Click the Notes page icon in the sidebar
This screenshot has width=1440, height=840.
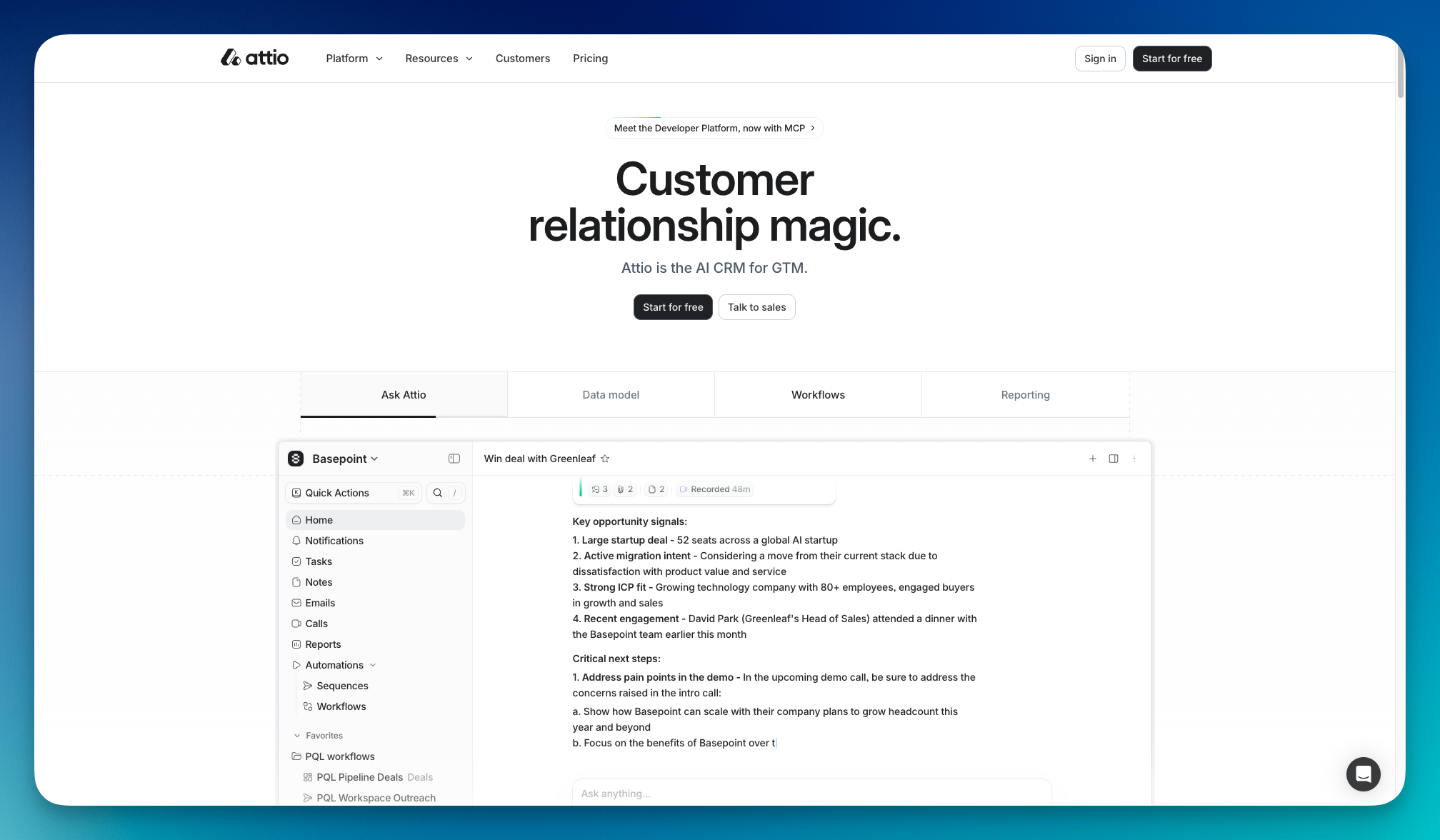coord(296,582)
